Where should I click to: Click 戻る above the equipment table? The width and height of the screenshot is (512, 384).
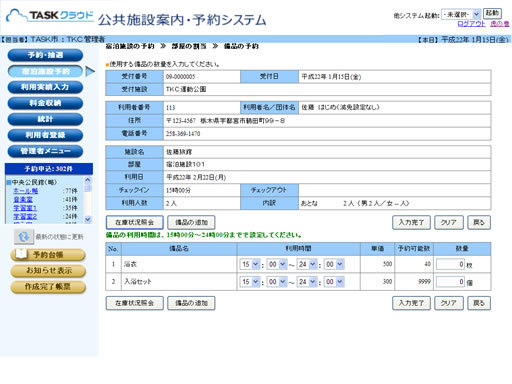click(479, 223)
